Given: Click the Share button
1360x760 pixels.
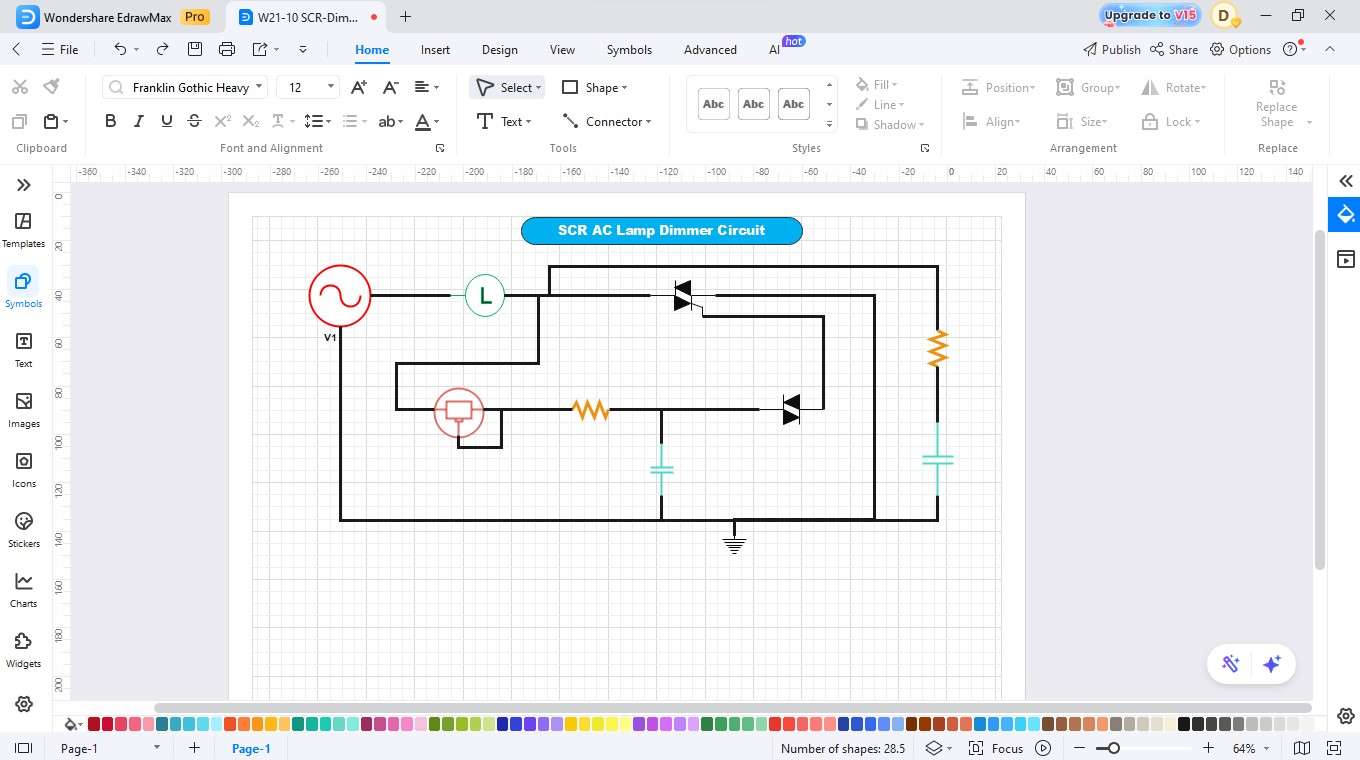Looking at the screenshot, I should (1174, 49).
